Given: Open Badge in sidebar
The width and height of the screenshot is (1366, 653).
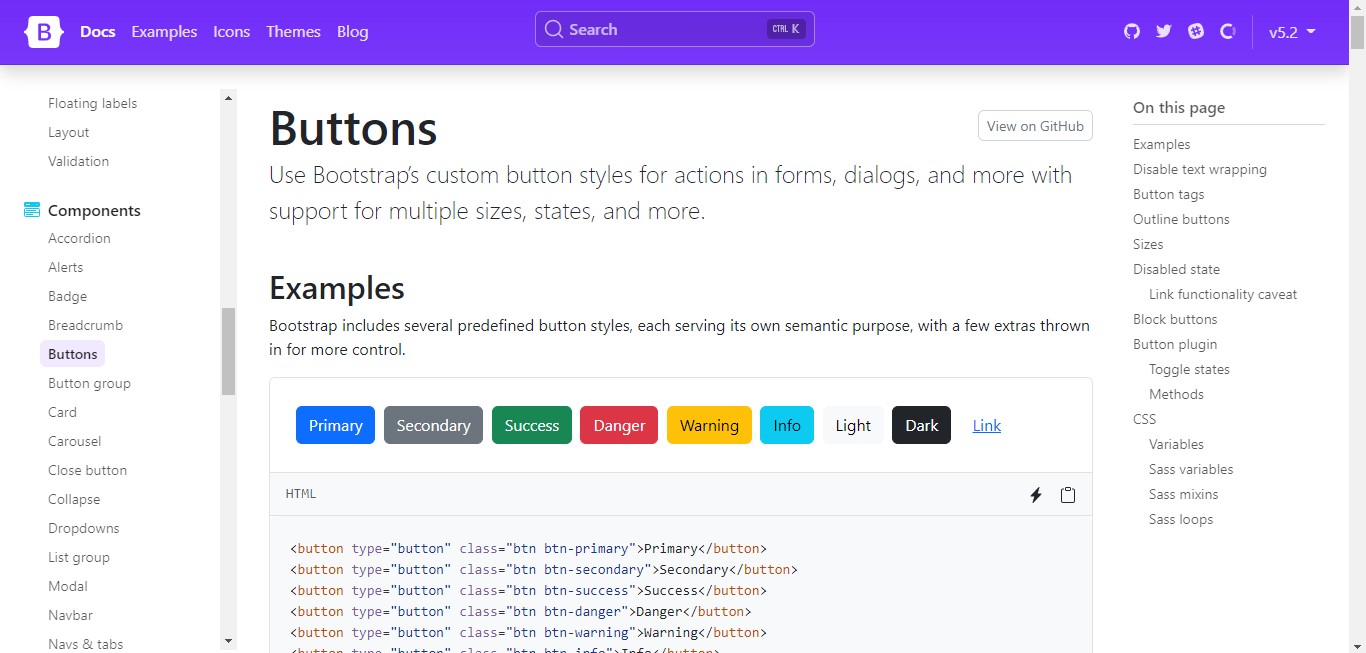Looking at the screenshot, I should click(x=67, y=296).
